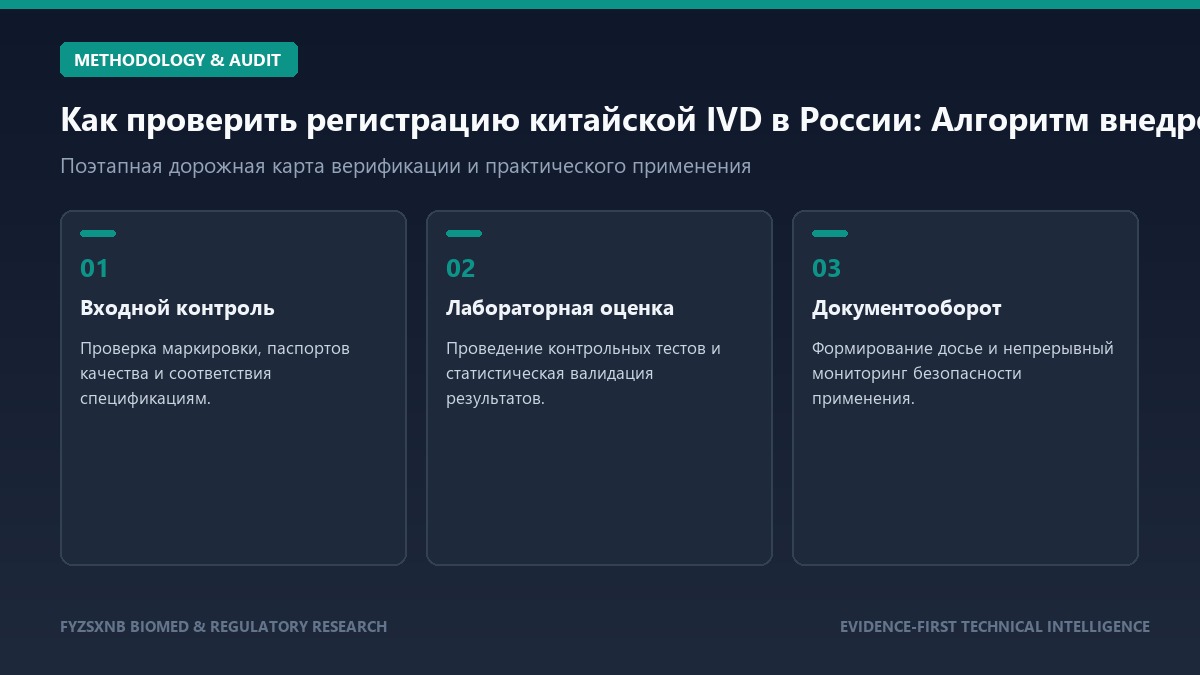
Task: Click subtitle 'Поэтапная дорожная карта верификации'
Action: point(405,166)
